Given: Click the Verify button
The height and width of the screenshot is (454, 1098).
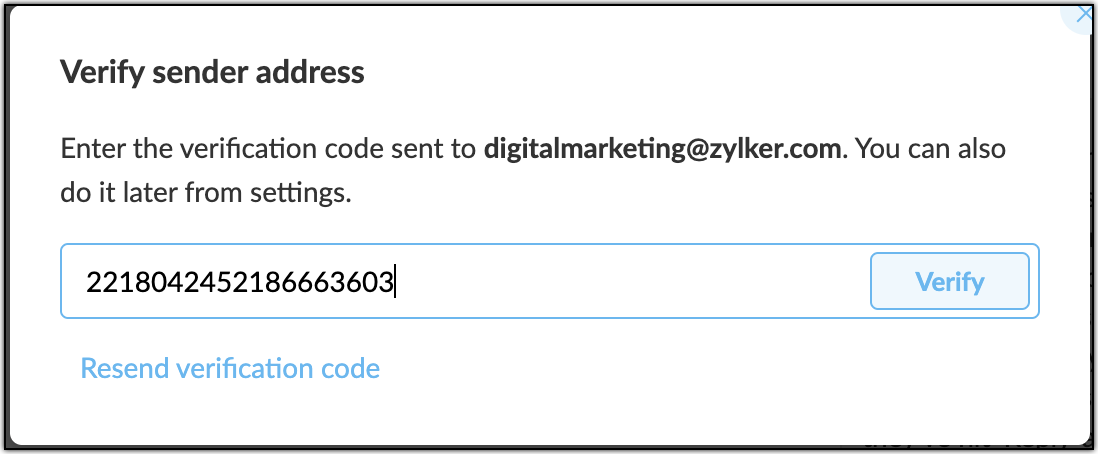Looking at the screenshot, I should coord(949,282).
